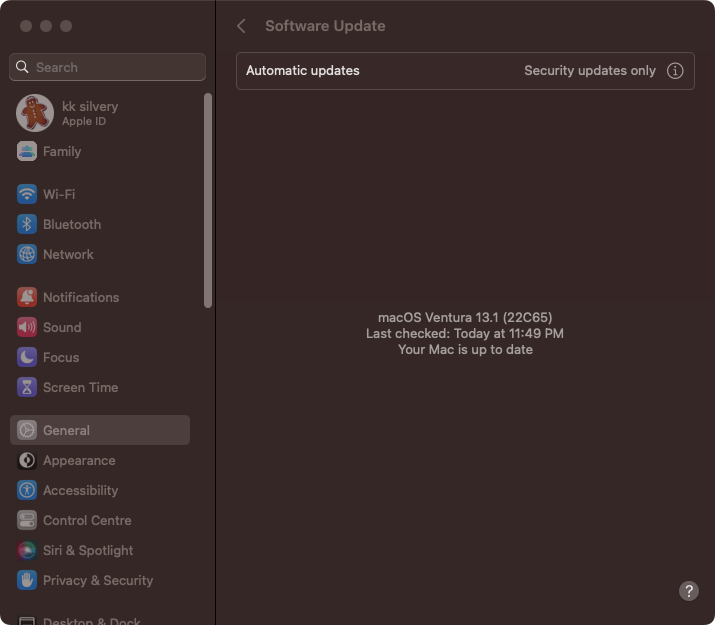Open Desktop & Dock settings
Image resolution: width=715 pixels, height=625 pixels.
(91, 620)
